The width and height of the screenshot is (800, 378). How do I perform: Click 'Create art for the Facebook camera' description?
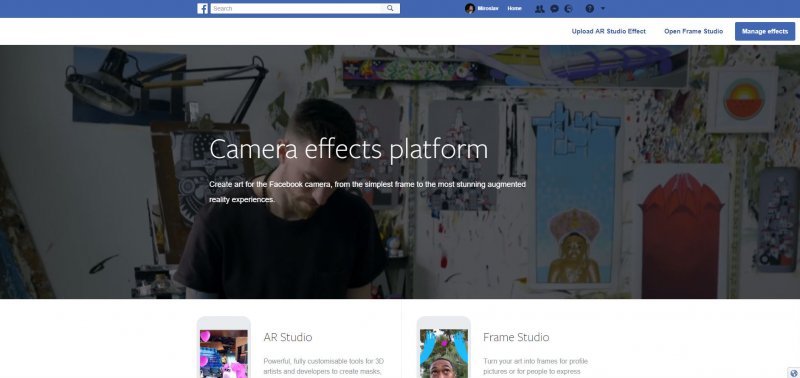coord(367,191)
